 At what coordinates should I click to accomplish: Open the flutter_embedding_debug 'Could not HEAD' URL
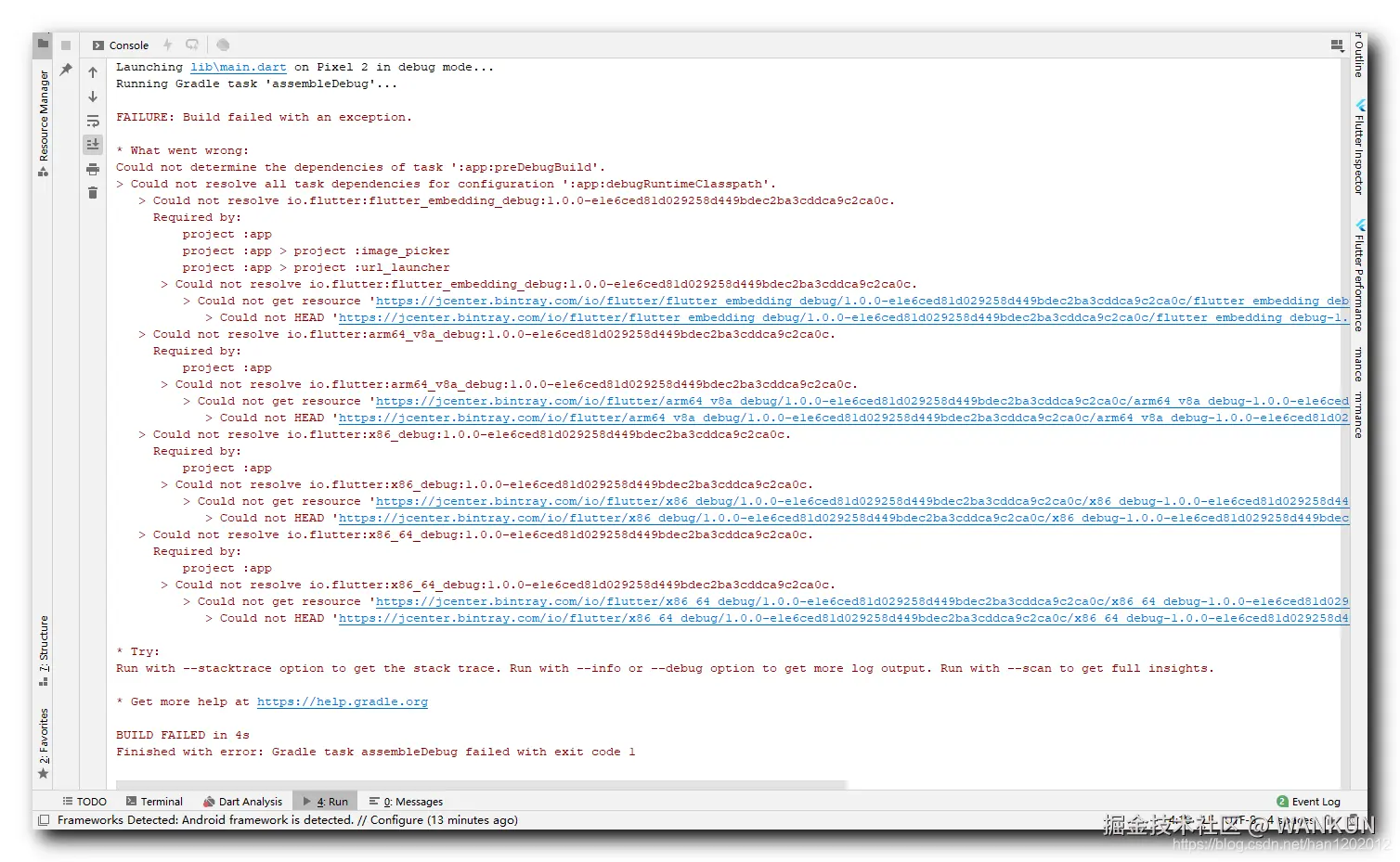[844, 317]
